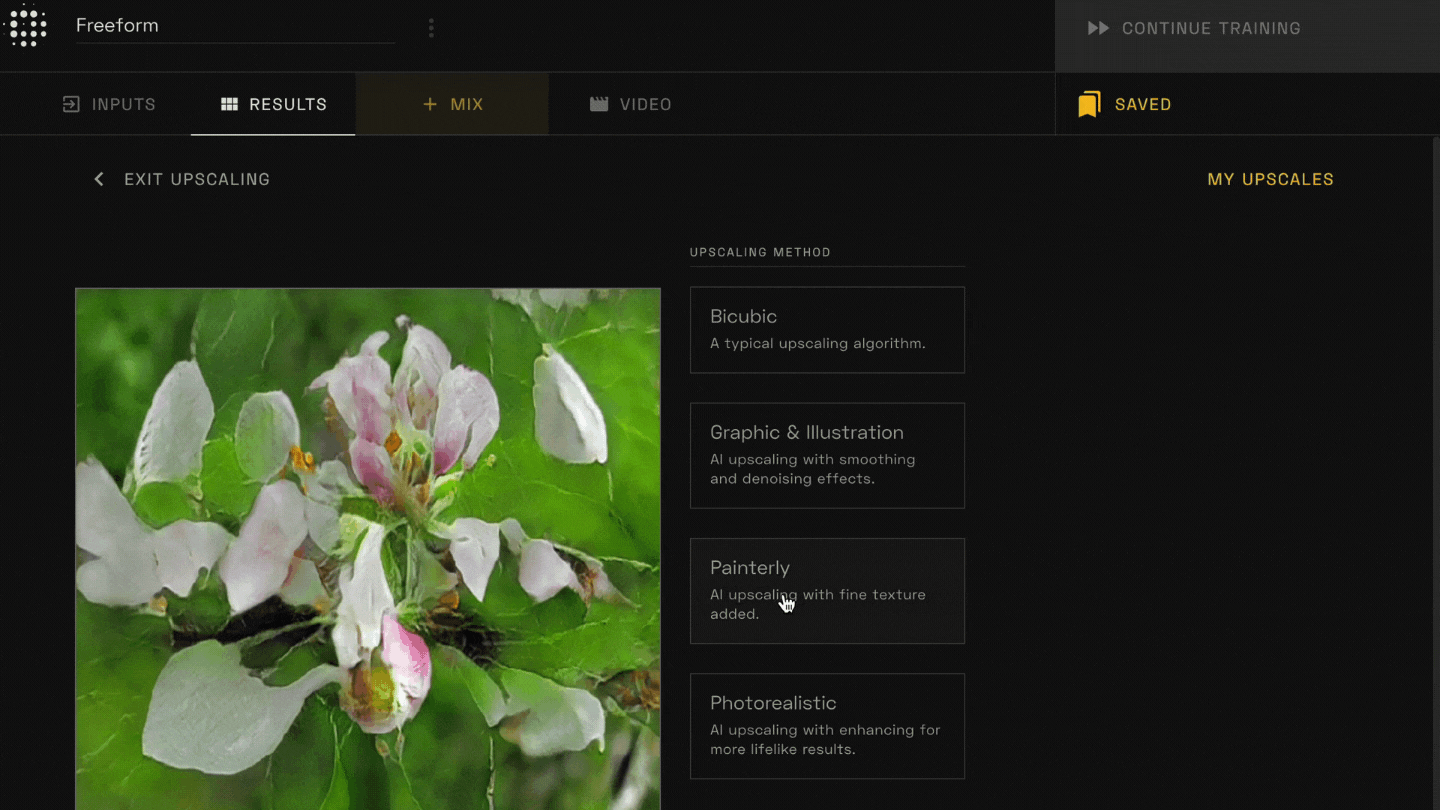The width and height of the screenshot is (1440, 810).
Task: Select the Bicubic upscaling method
Action: tap(827, 330)
